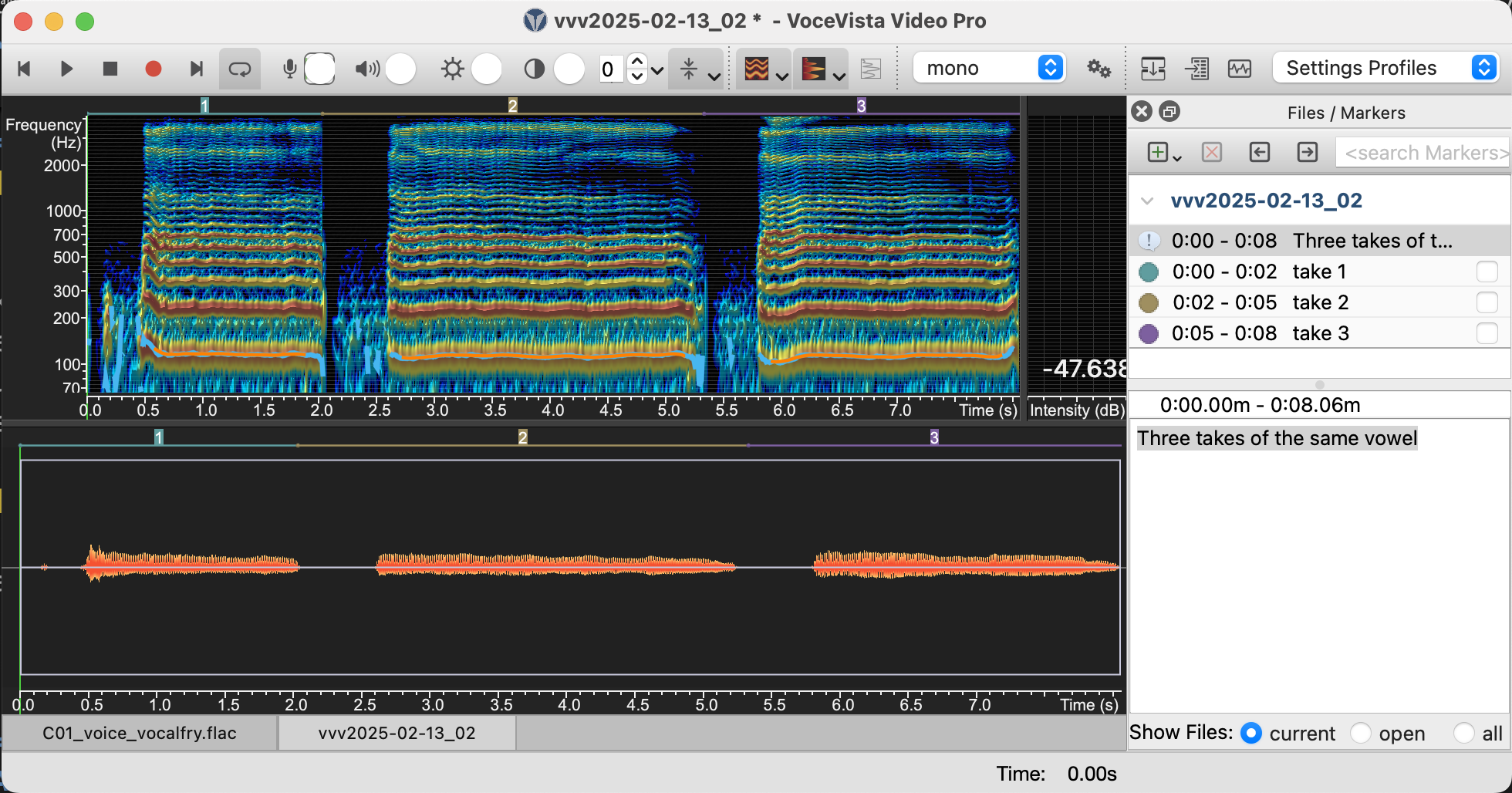
Task: Go to next marker with right arrow icon
Action: pyautogui.click(x=1308, y=152)
